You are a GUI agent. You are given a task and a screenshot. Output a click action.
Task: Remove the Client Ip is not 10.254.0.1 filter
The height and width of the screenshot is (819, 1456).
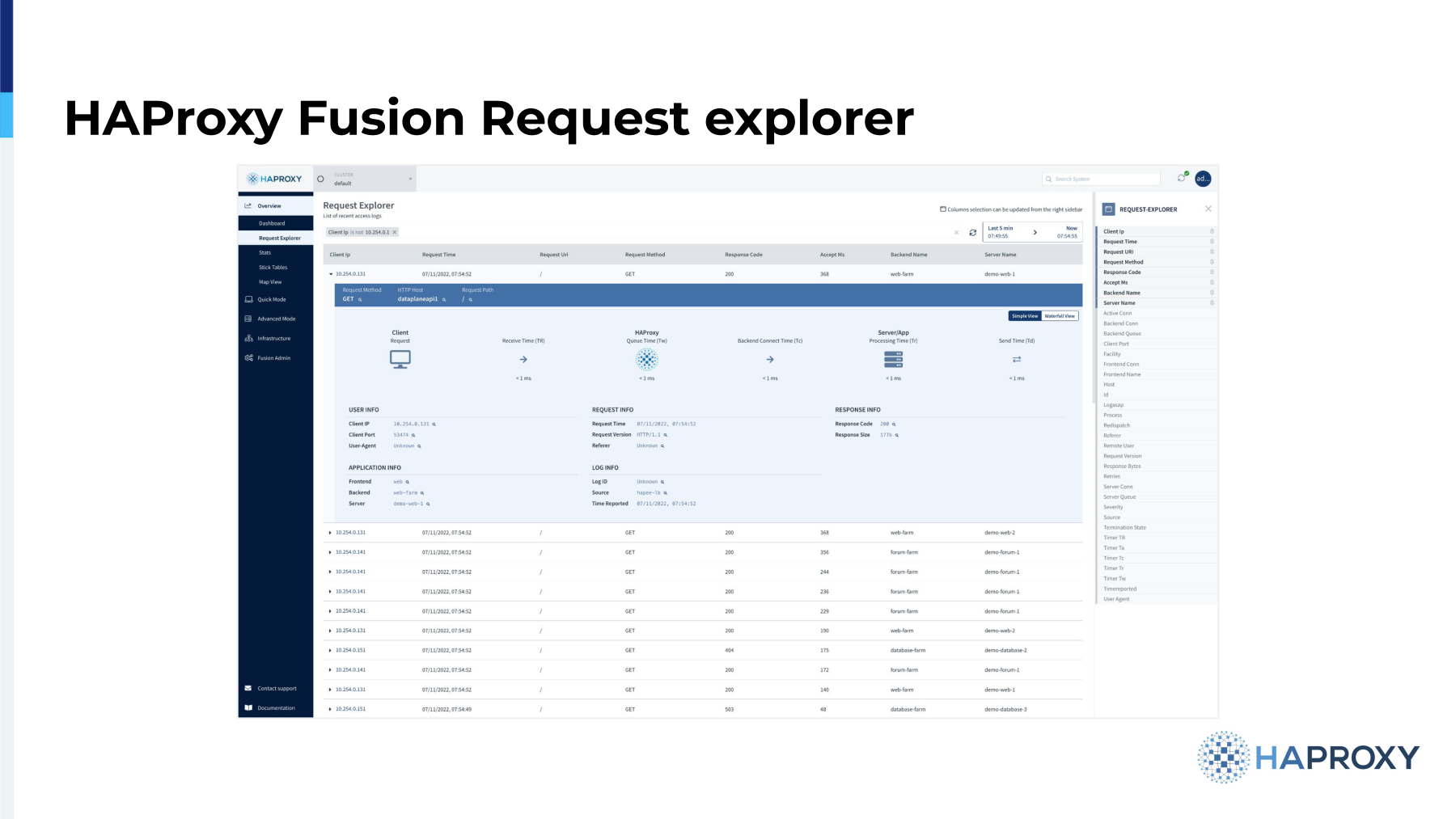(395, 232)
